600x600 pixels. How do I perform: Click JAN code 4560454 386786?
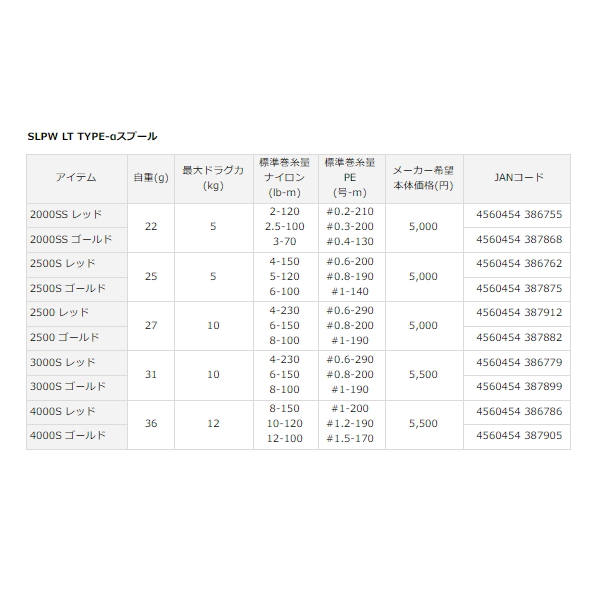(x=519, y=411)
